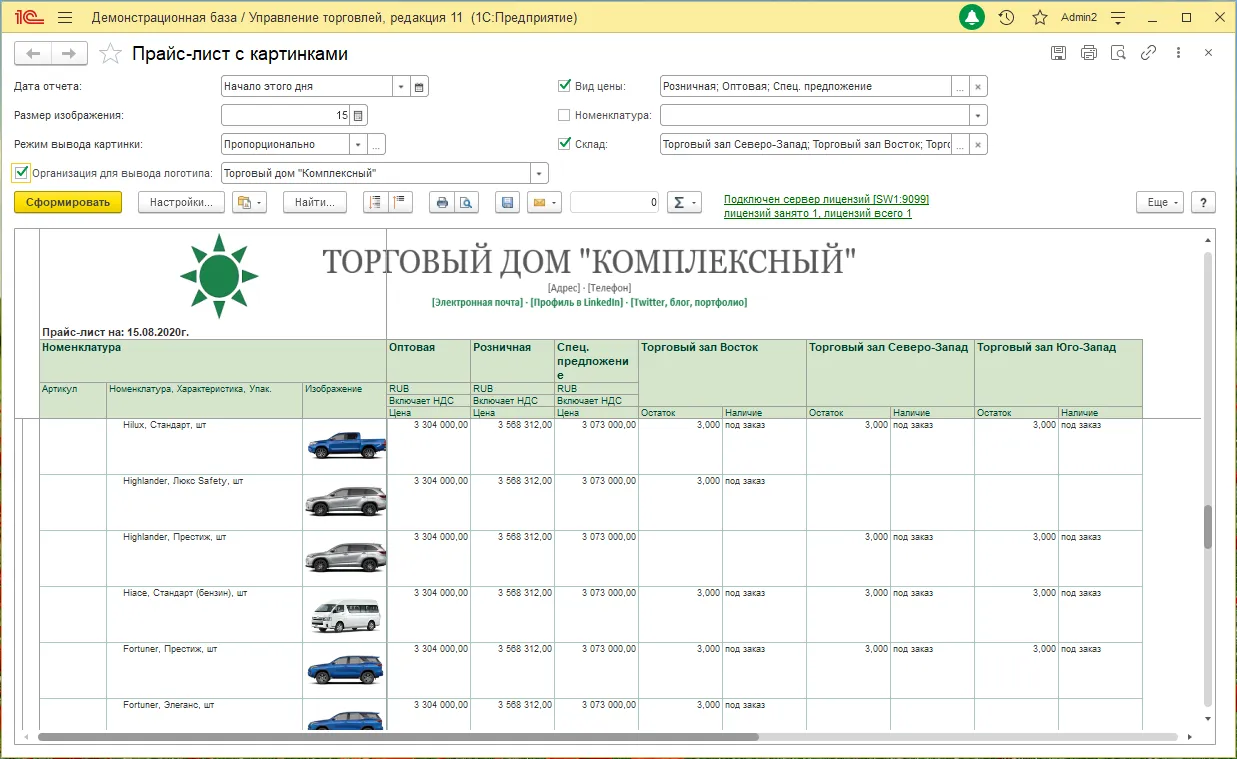Screen dimensions: 1237x759
Task: Open ellipsis selector for Склад
Action: pyautogui.click(x=960, y=145)
